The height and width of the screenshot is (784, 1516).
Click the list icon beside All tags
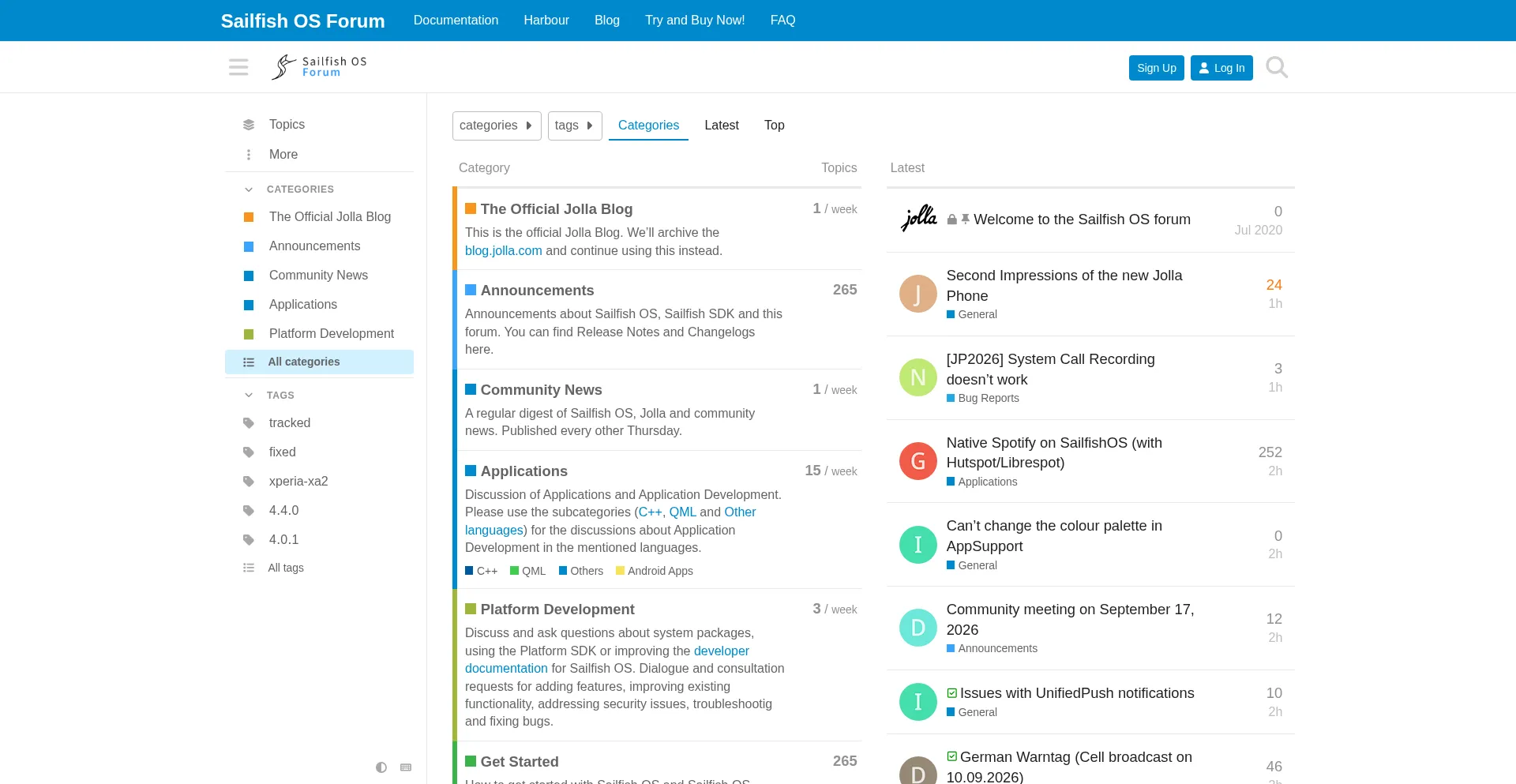coord(249,568)
